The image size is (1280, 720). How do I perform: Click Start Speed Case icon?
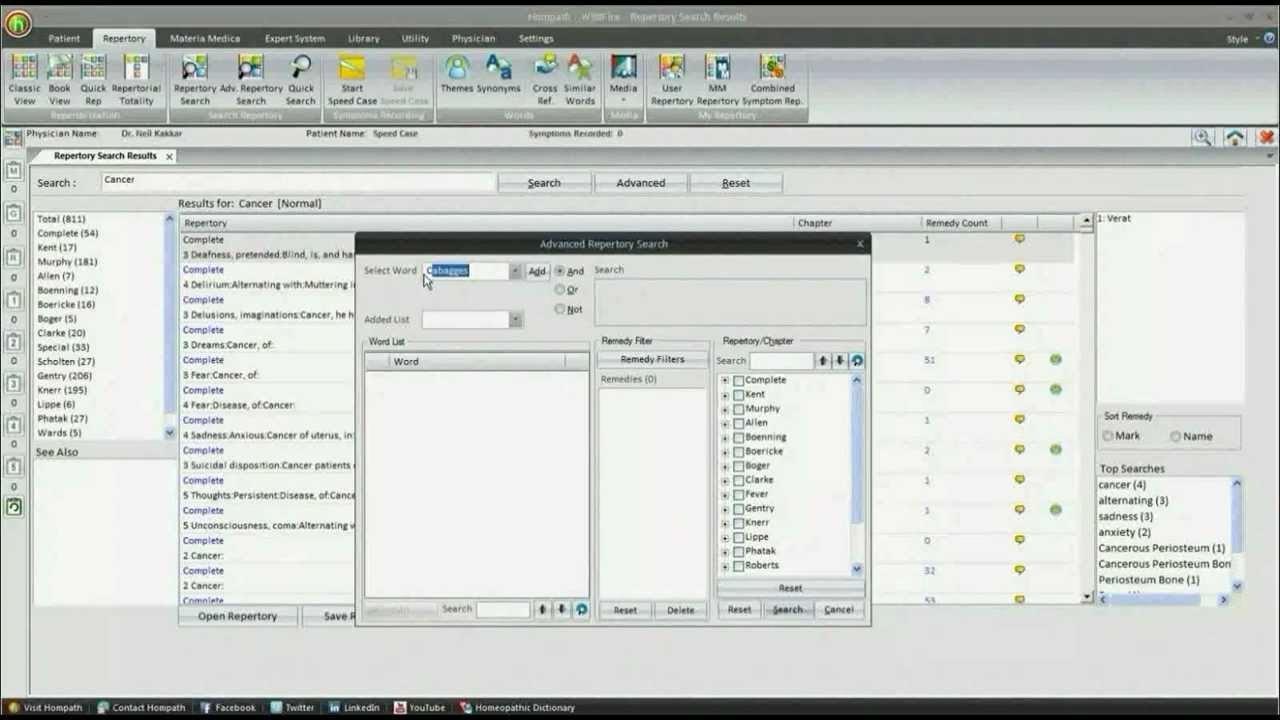click(352, 80)
